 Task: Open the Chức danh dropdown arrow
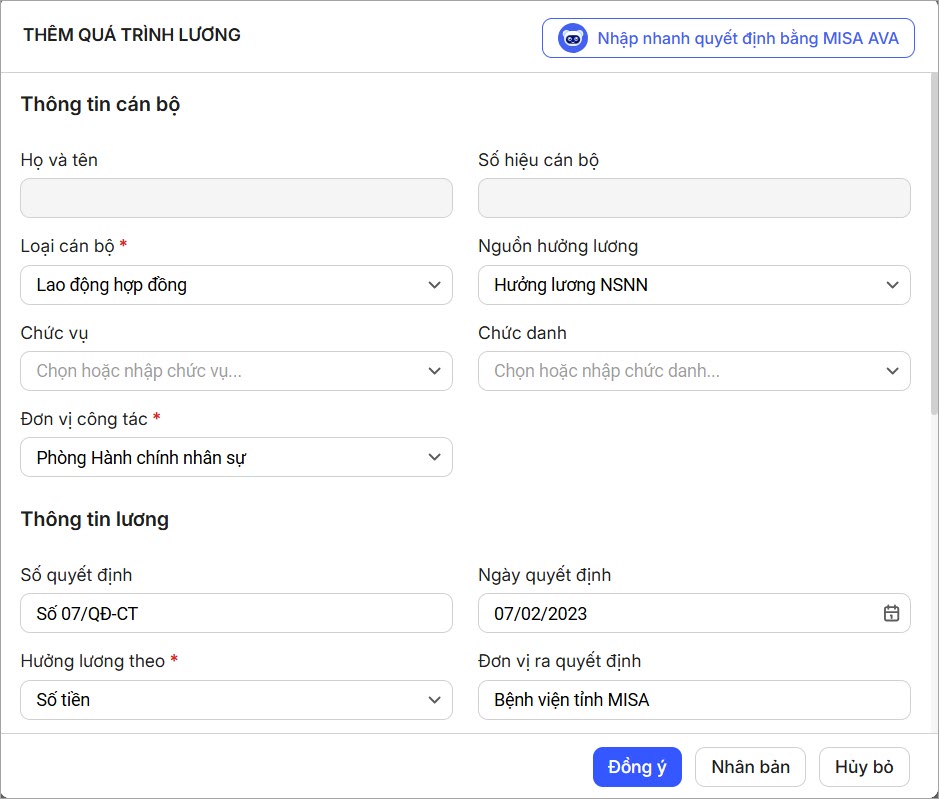pyautogui.click(x=892, y=371)
